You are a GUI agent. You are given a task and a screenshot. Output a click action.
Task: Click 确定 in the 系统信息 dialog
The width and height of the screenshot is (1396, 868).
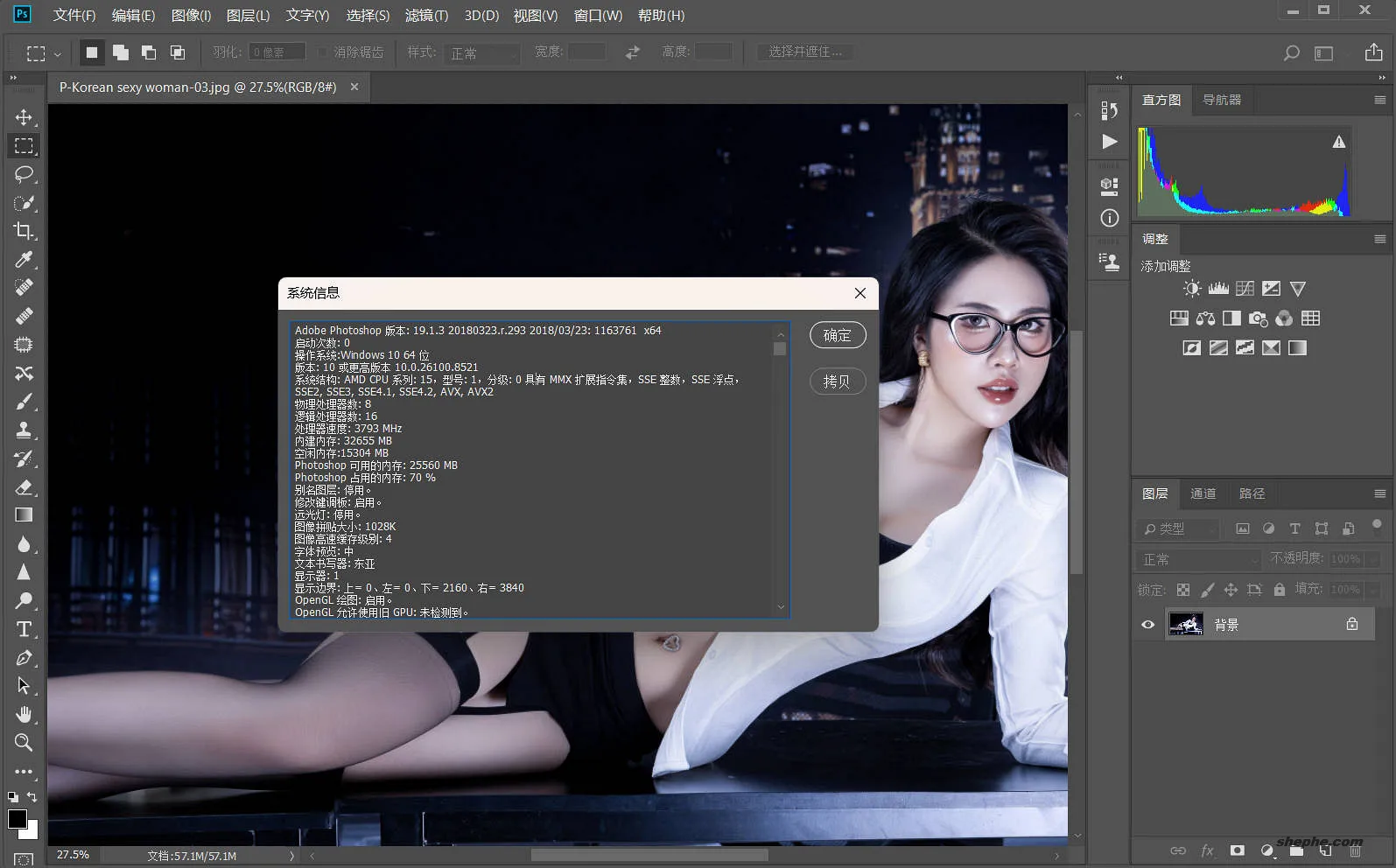click(x=838, y=335)
